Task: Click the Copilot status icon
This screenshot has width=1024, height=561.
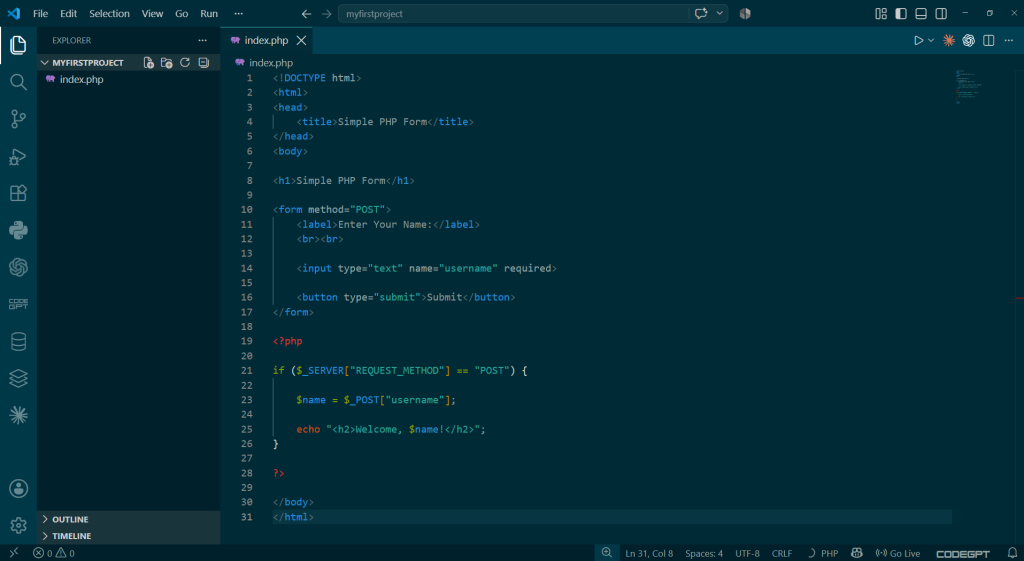Action: click(x=857, y=553)
